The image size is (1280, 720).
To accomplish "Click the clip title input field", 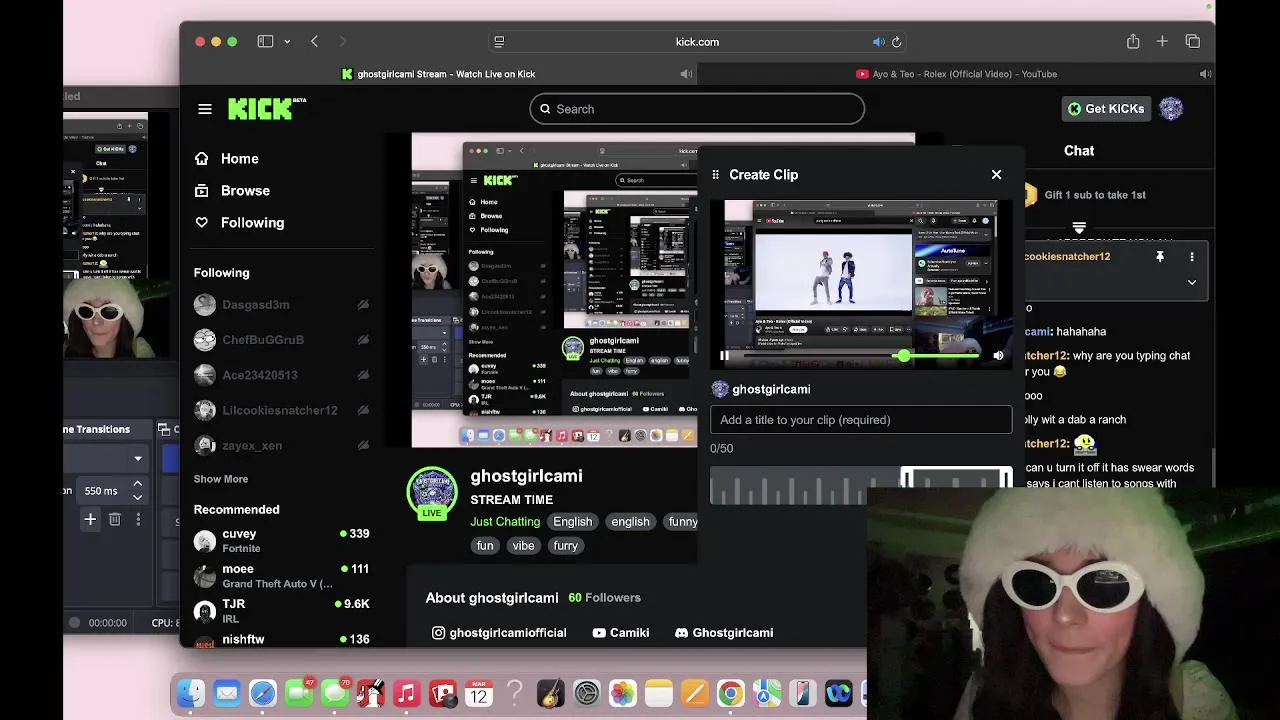I will [861, 420].
